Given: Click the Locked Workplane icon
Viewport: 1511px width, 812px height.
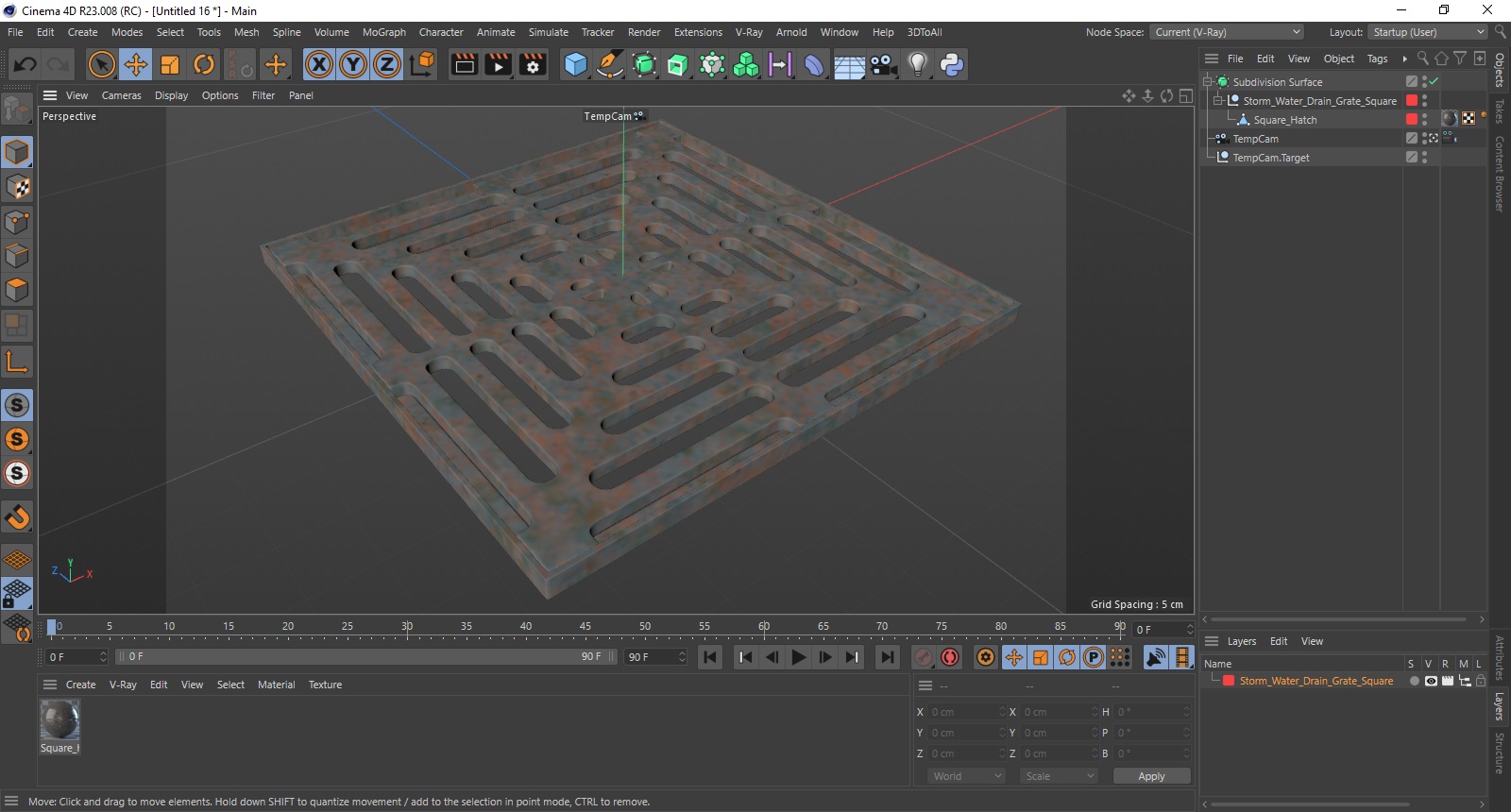Looking at the screenshot, I should point(17,594).
